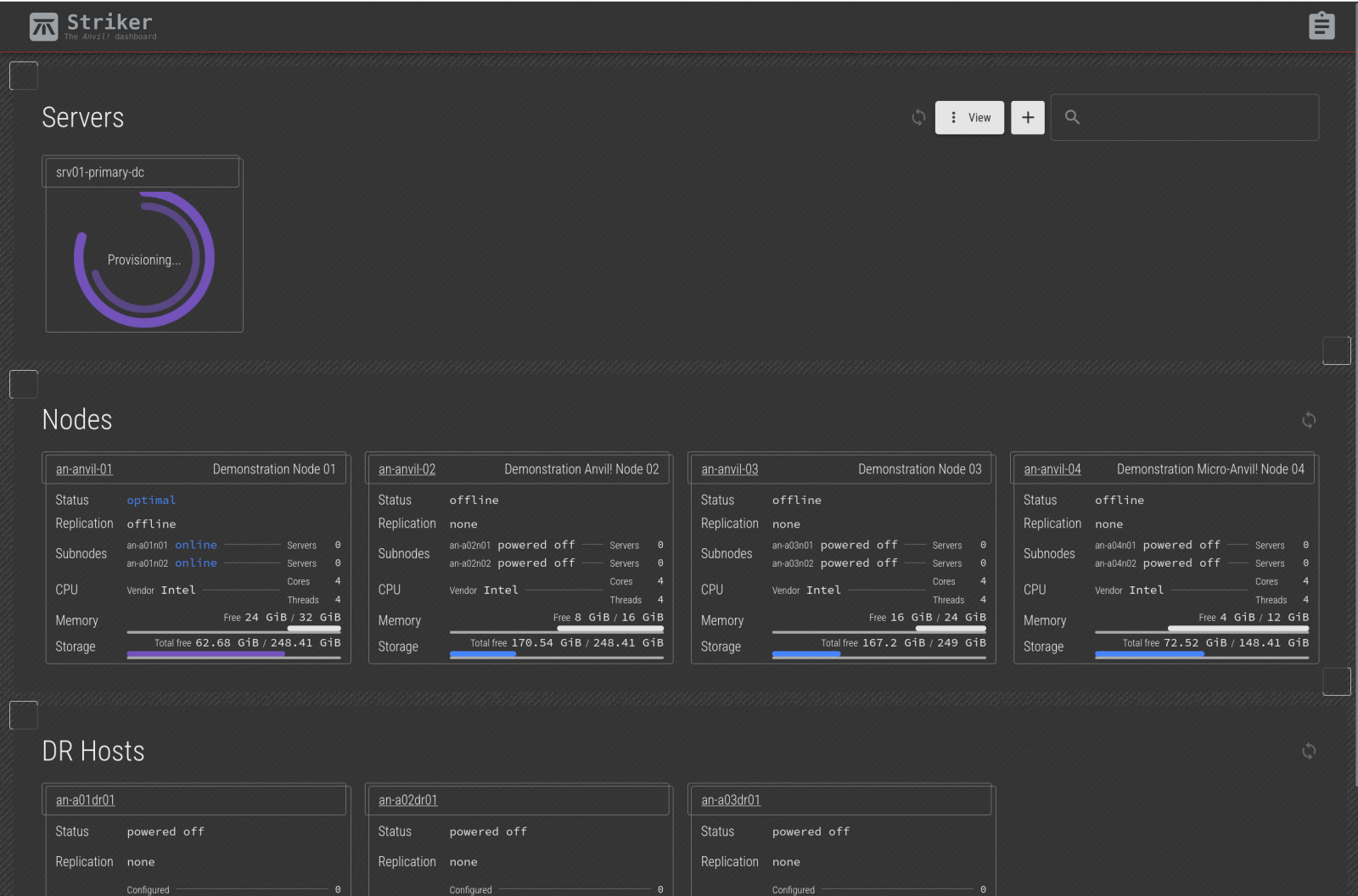
Task: Open the an-a01dr01 DR host link
Action: click(85, 800)
